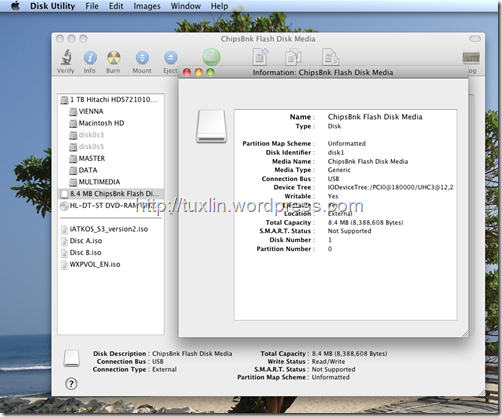The image size is (502, 417).
Task: Click the Hitachi hard disk icon in sidebar
Action: [64, 100]
